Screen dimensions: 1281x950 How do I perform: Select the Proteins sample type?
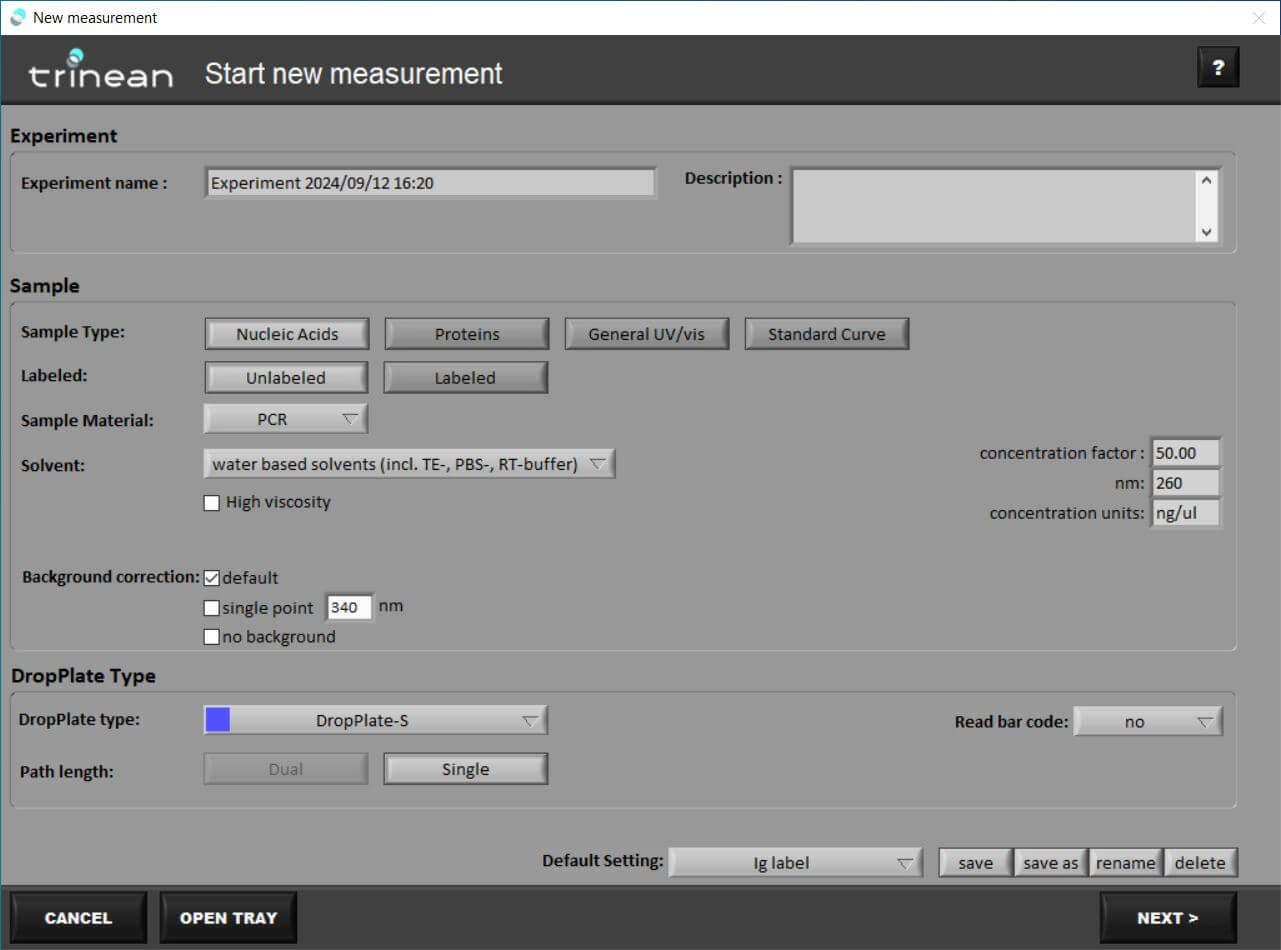[467, 334]
